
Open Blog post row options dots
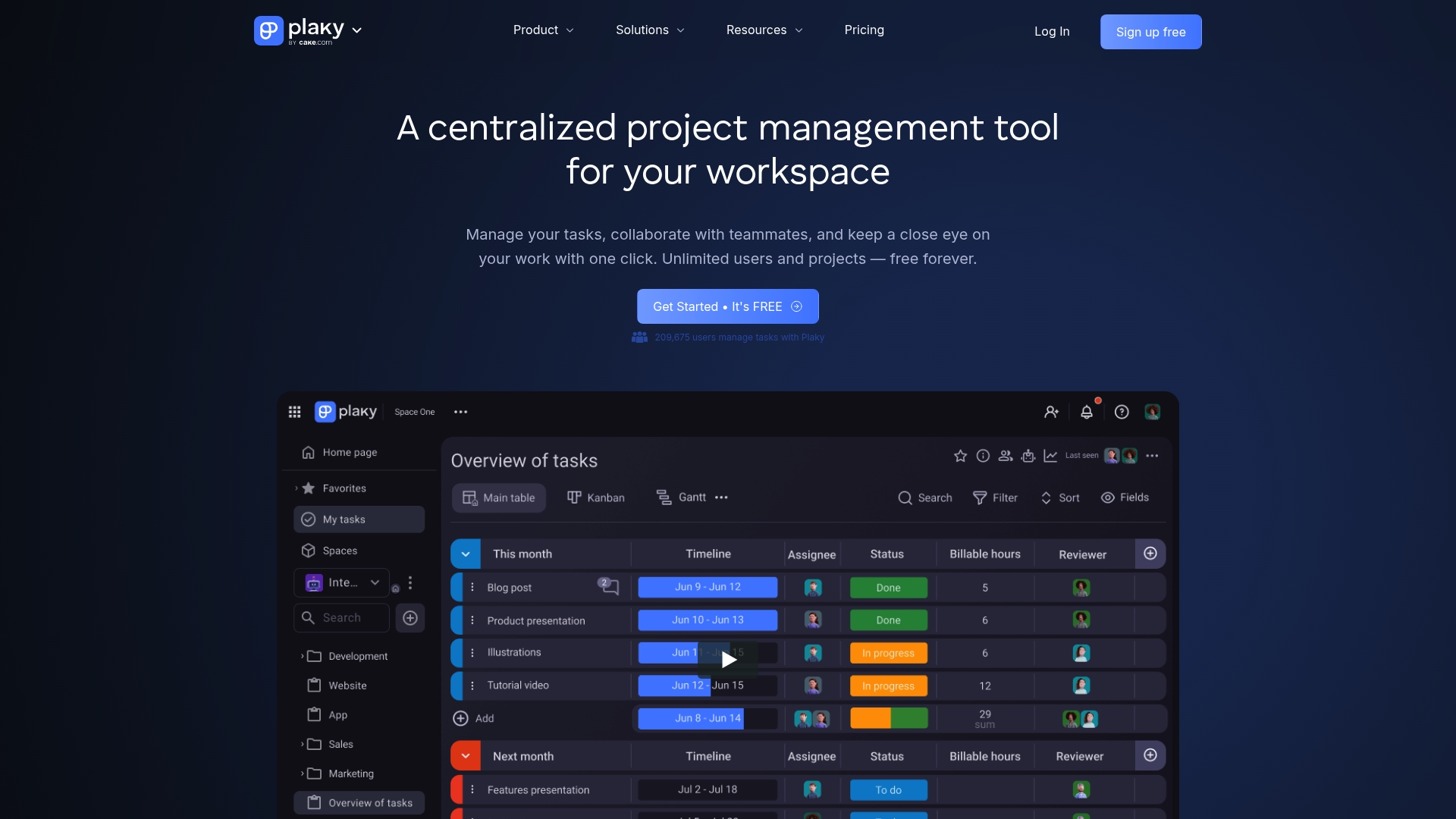click(x=472, y=587)
